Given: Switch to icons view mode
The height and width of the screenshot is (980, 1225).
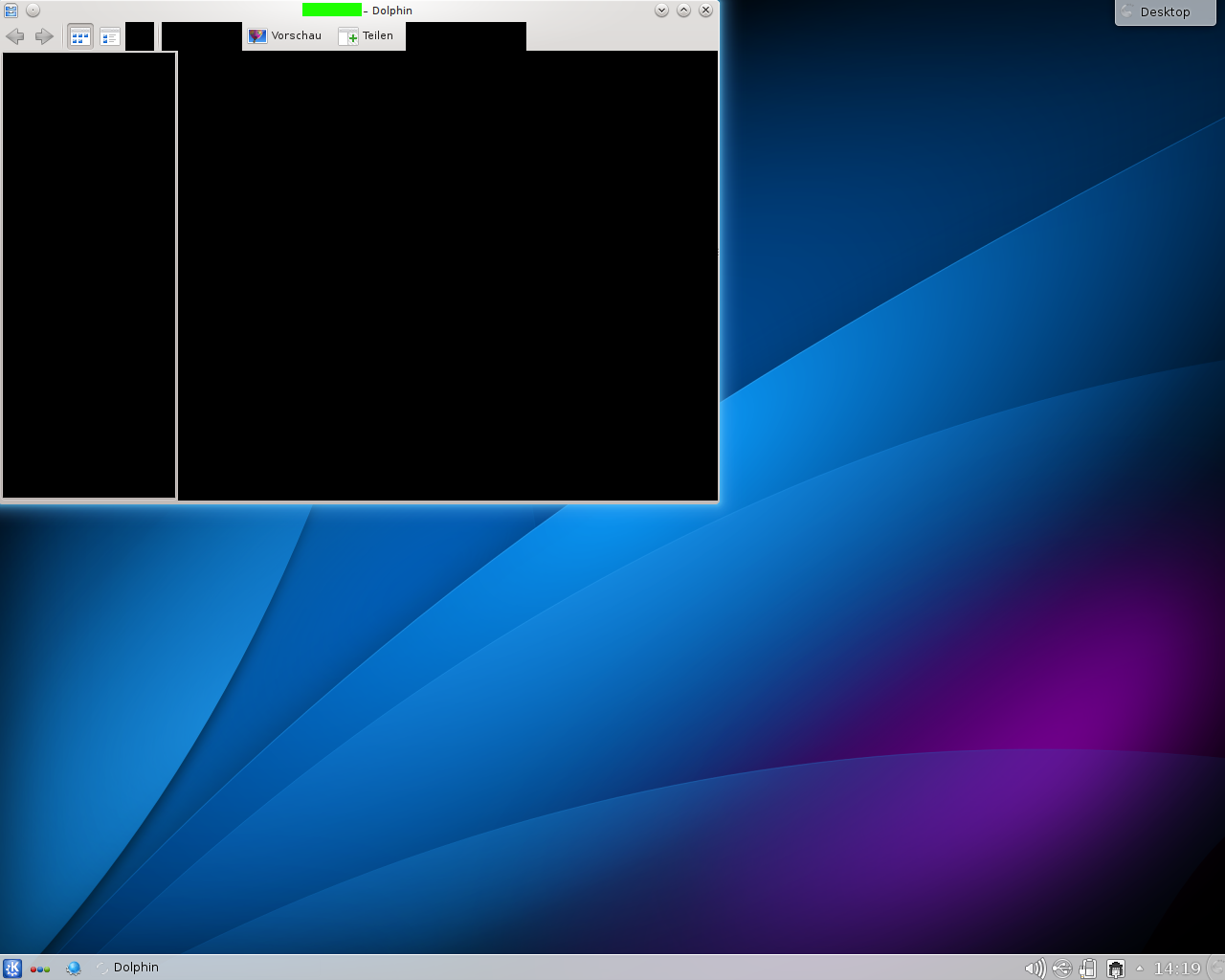Looking at the screenshot, I should tap(80, 37).
